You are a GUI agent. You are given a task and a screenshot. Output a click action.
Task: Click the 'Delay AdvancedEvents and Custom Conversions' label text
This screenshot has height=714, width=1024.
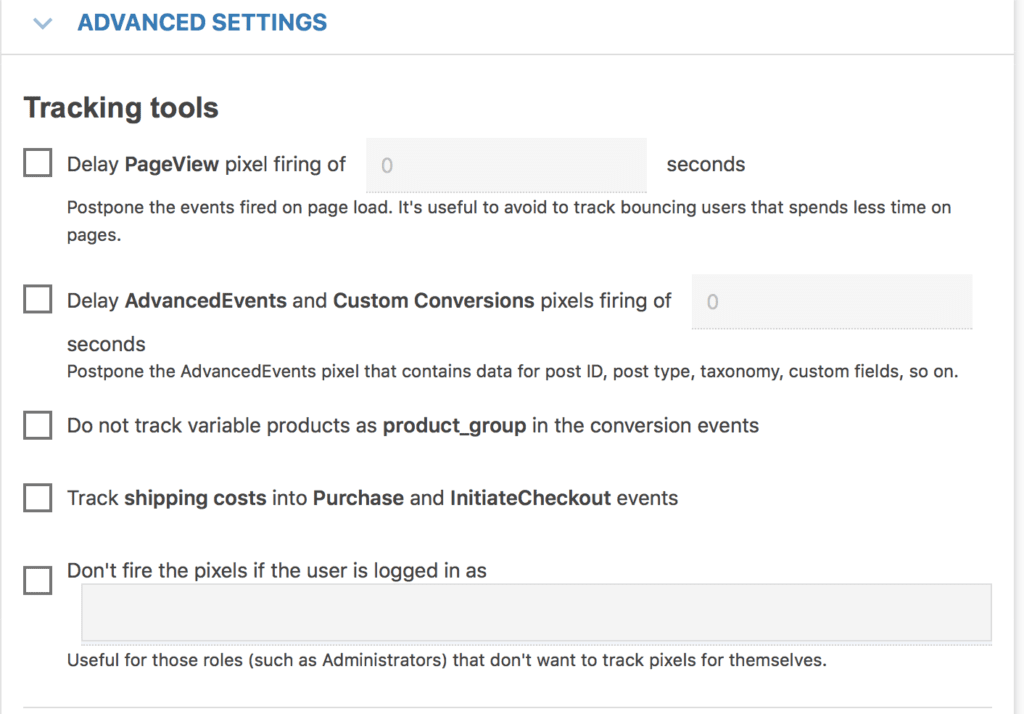(x=369, y=300)
